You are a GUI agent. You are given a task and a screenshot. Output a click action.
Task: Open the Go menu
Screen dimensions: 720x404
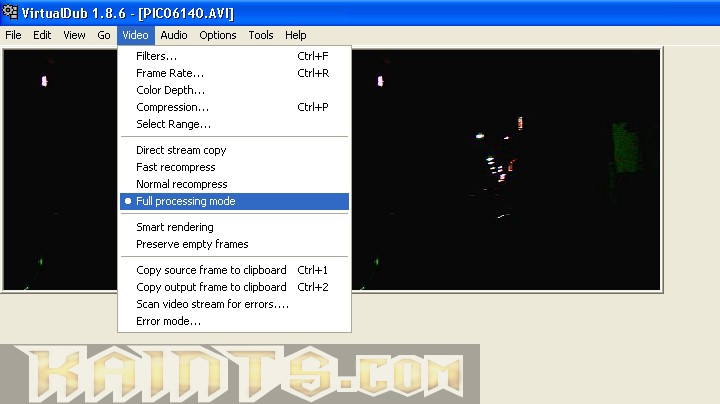tap(104, 35)
